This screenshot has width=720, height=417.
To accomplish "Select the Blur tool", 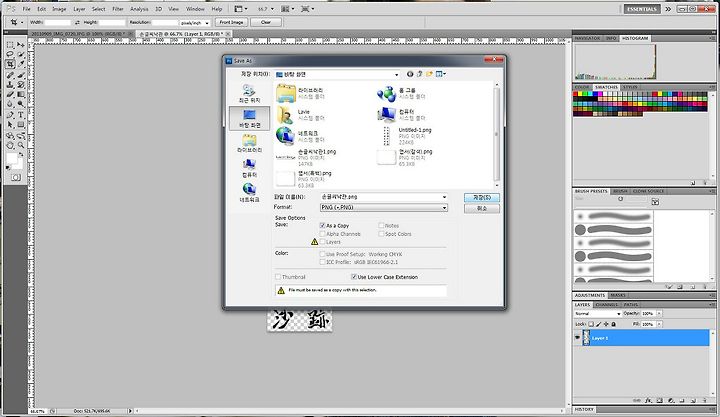I will (x=10, y=104).
